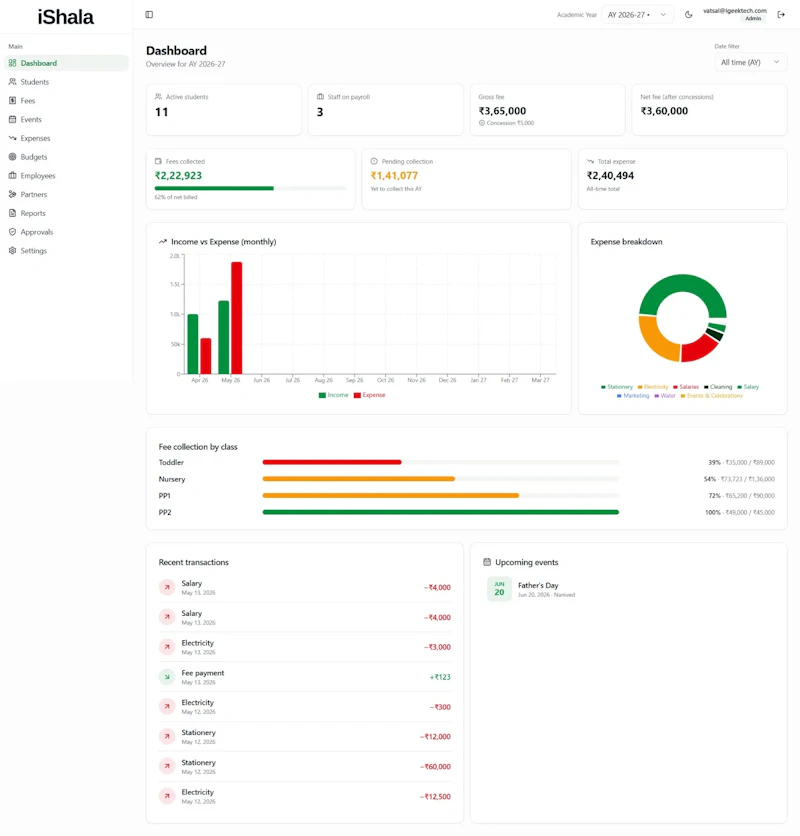Click the ₹1,41,077 pending collection value
This screenshot has height=836, width=800.
[394, 175]
